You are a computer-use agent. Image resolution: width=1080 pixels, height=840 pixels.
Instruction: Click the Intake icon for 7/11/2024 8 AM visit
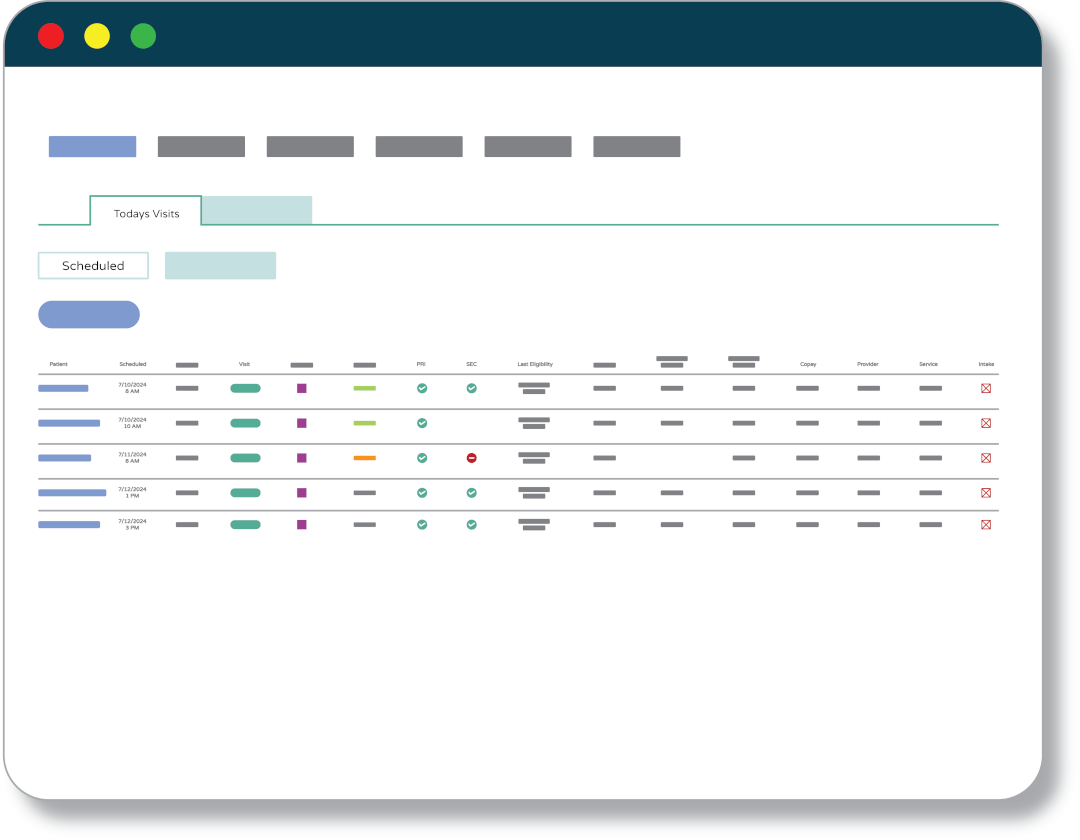[x=985, y=458]
